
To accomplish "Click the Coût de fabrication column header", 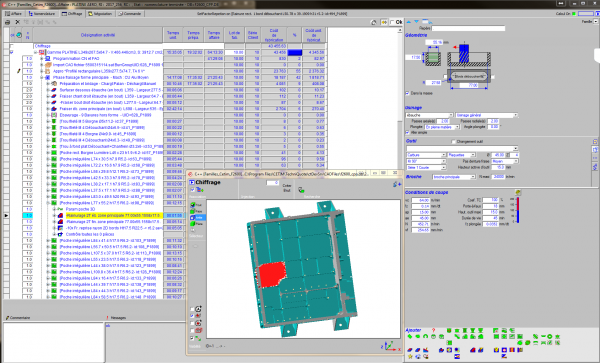I will coord(274,35).
